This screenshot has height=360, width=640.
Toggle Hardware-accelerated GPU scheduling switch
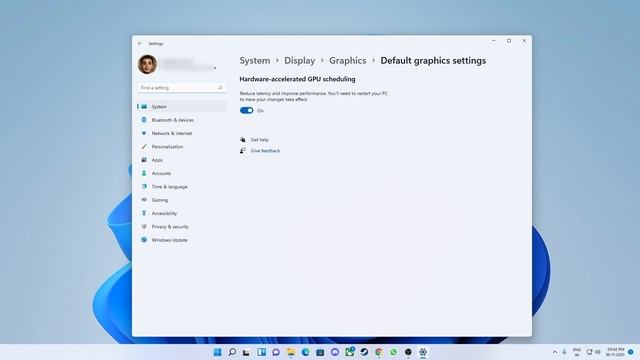(247, 111)
